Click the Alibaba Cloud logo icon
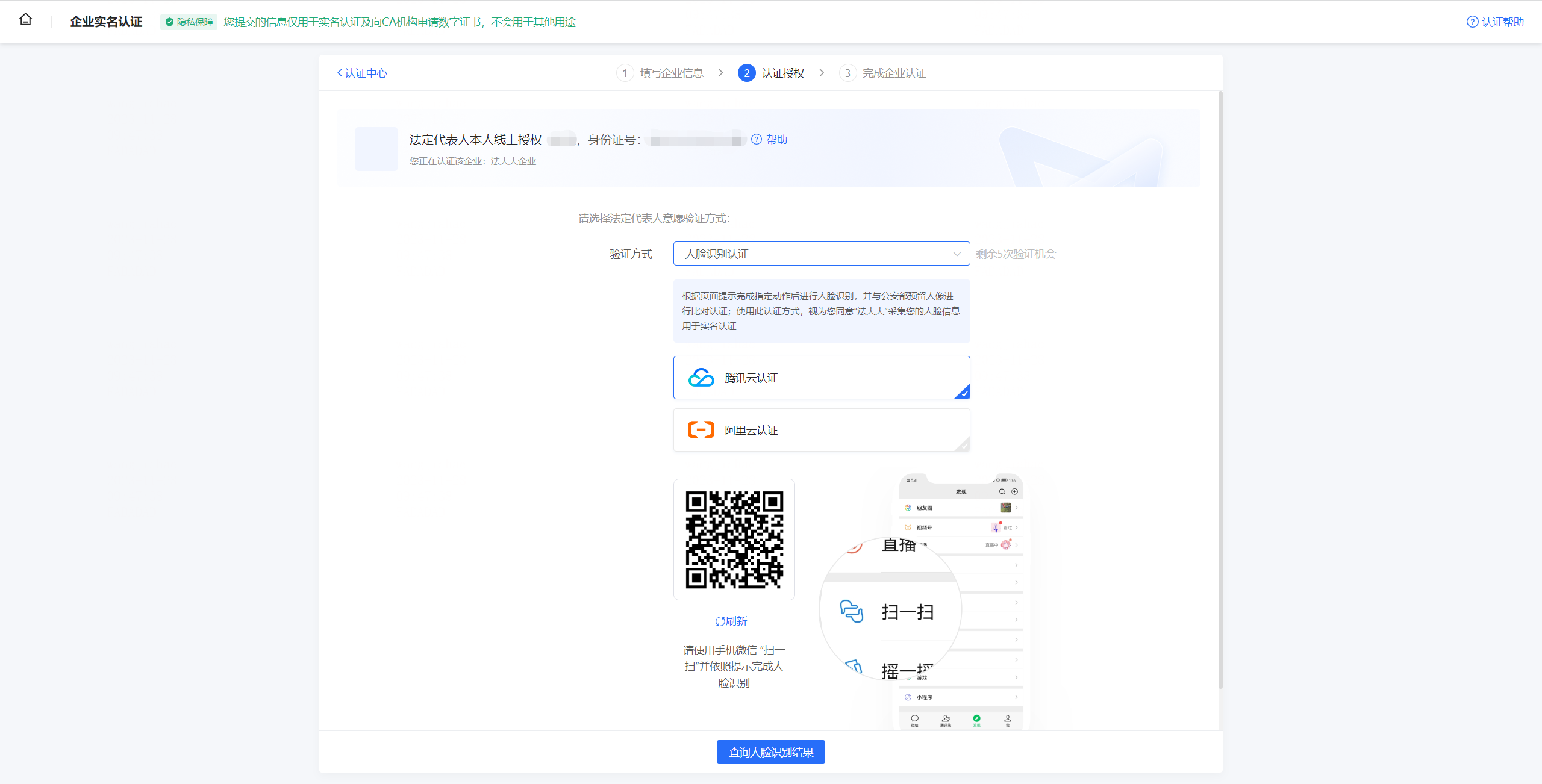1542x784 pixels. (701, 430)
